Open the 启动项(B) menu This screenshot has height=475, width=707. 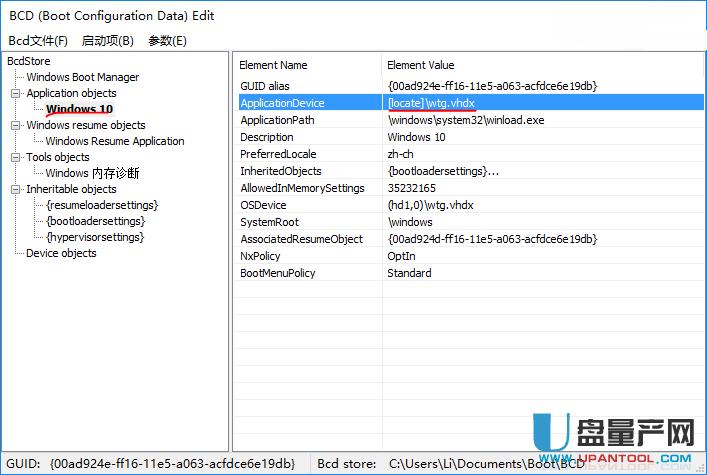(x=107, y=40)
